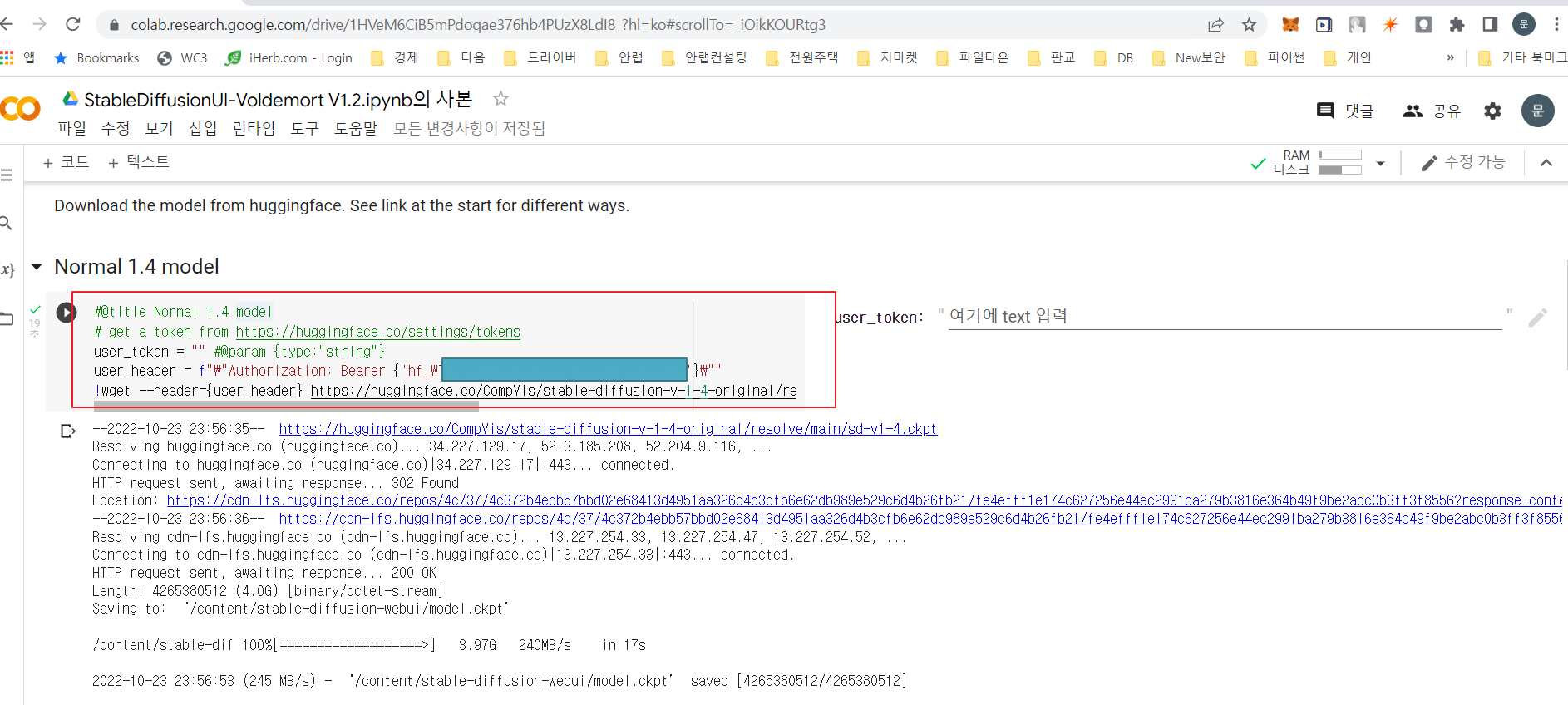The width and height of the screenshot is (1568, 705).
Task: Open the 안랩컨설팅 bookmark folder
Action: pyautogui.click(x=704, y=57)
